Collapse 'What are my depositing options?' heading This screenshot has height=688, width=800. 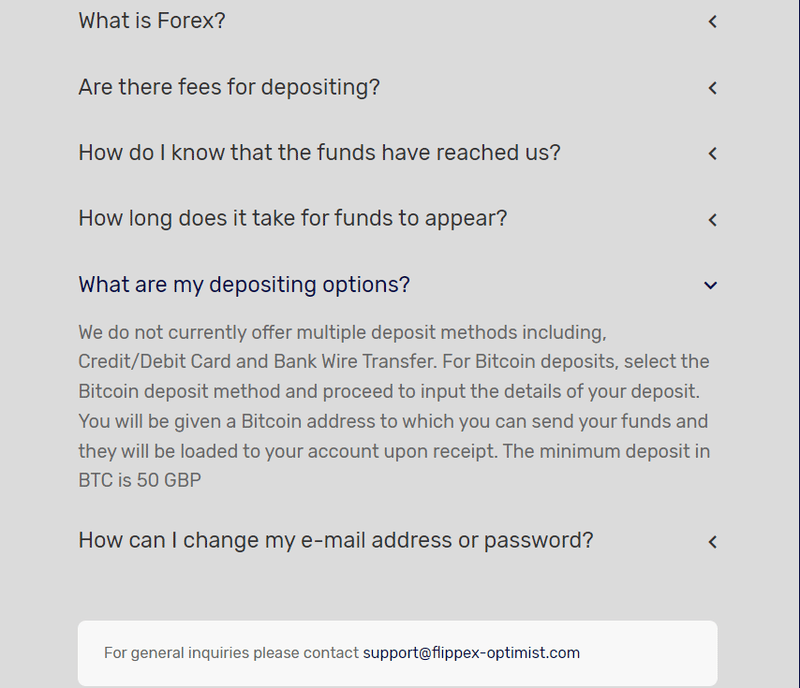tap(244, 284)
